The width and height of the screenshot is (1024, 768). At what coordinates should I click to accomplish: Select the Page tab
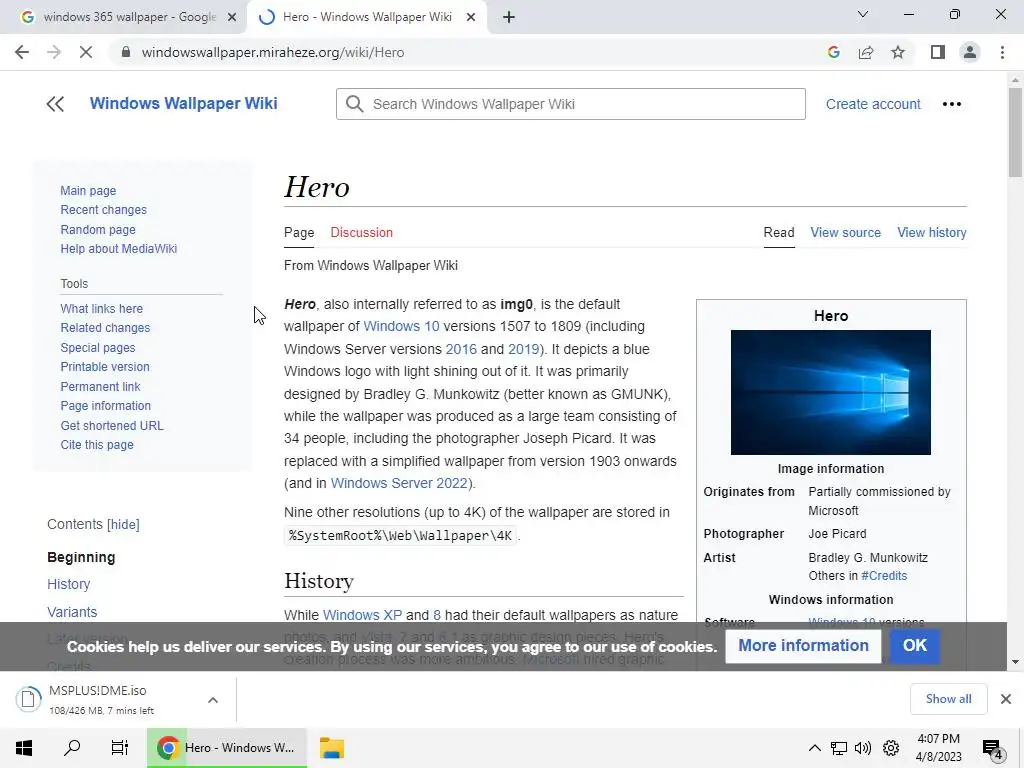pos(299,232)
